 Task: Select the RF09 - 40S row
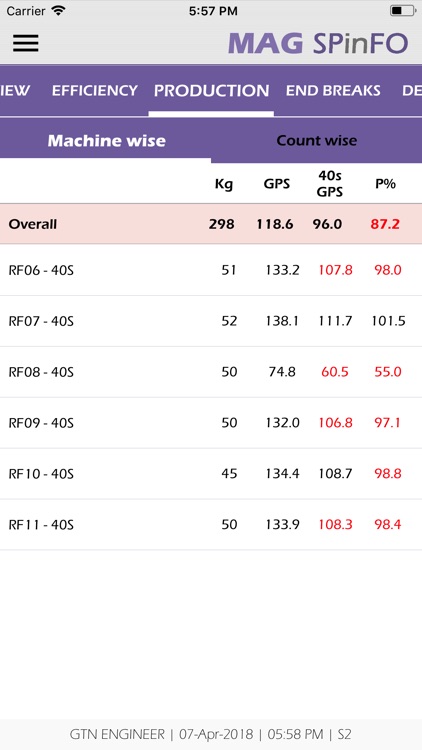click(211, 423)
